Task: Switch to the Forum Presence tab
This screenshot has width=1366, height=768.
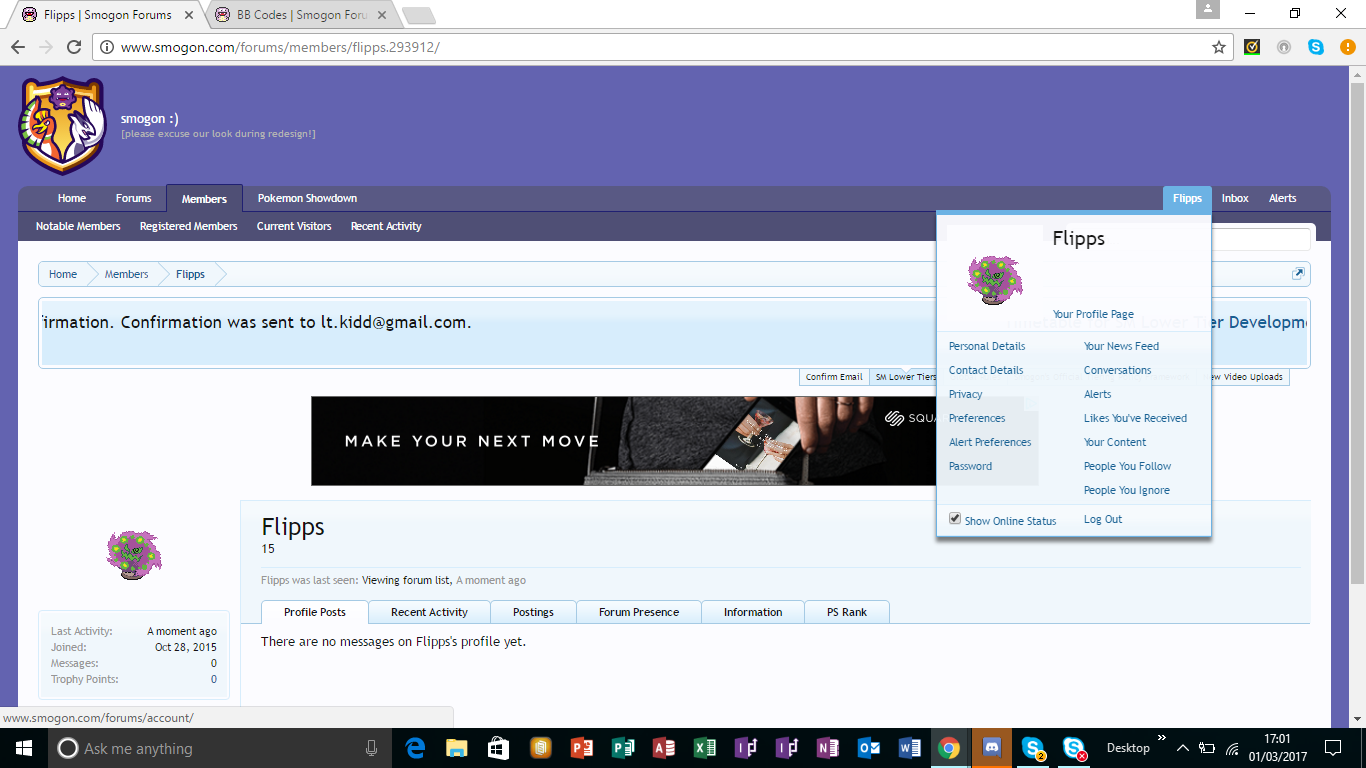Action: pyautogui.click(x=639, y=612)
